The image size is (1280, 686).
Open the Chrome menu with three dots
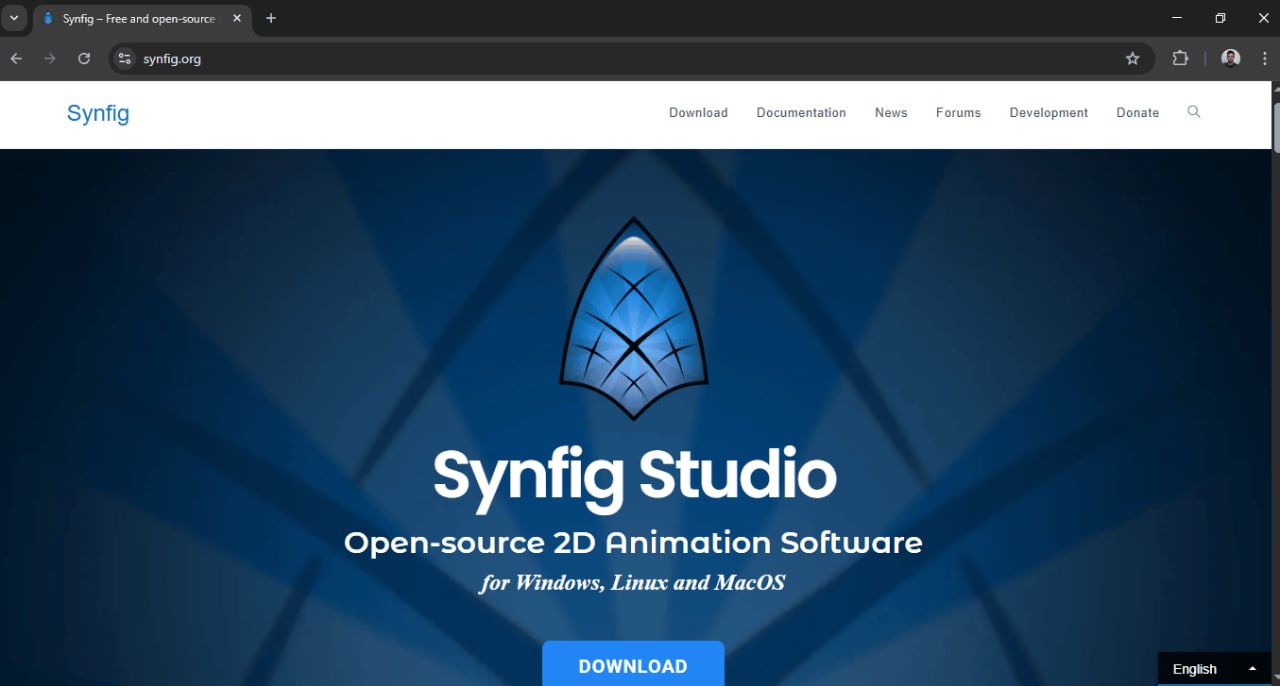[x=1264, y=58]
